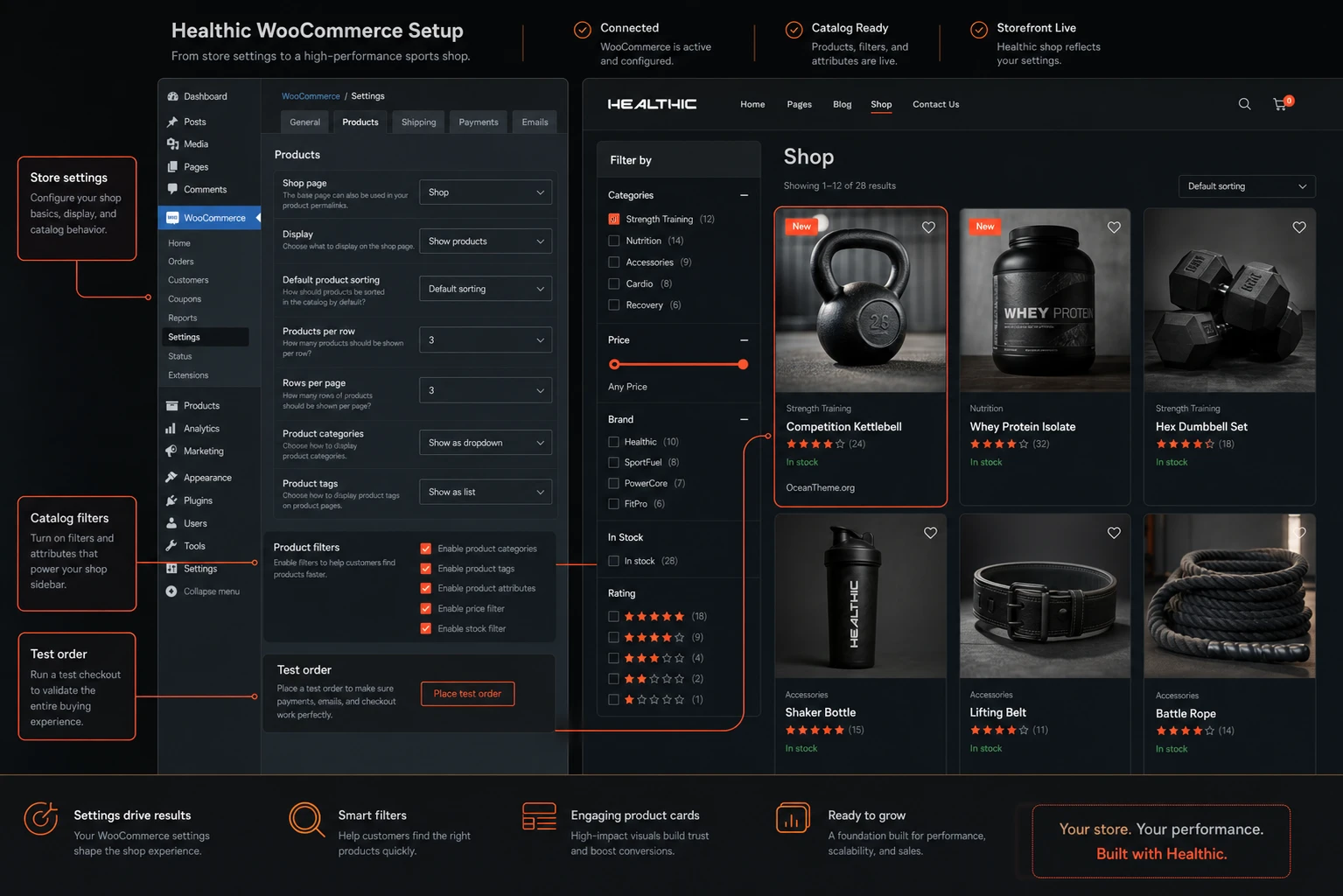1343x896 pixels.
Task: Open Default product sorting dropdown in settings
Action: coord(486,289)
